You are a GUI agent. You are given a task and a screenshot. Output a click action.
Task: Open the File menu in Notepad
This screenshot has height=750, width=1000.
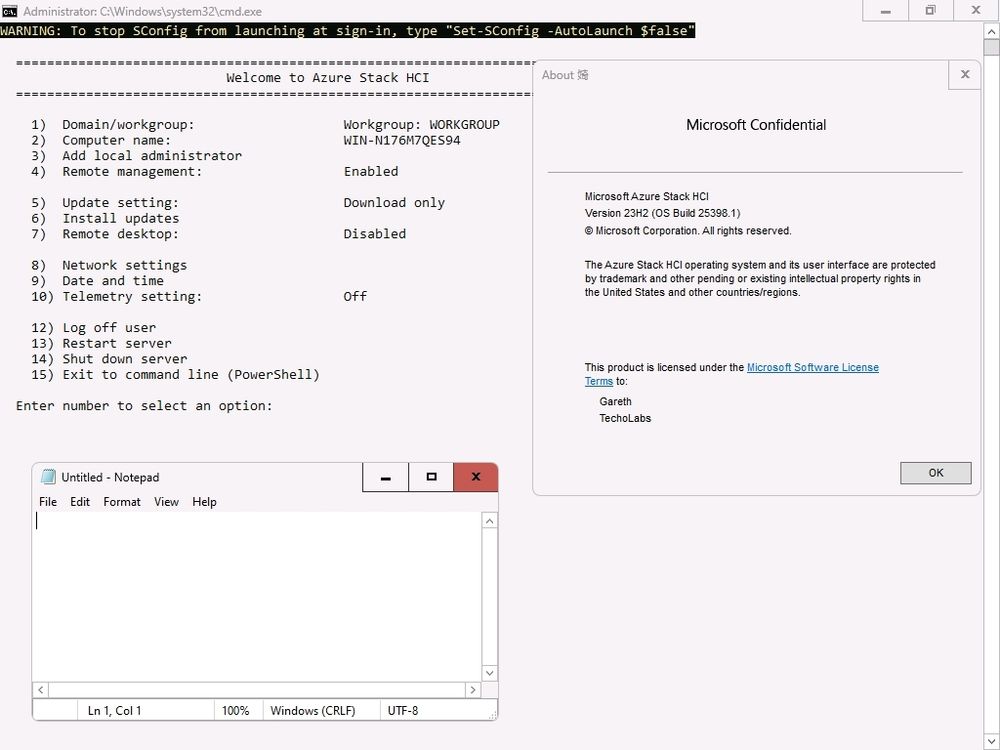[48, 502]
